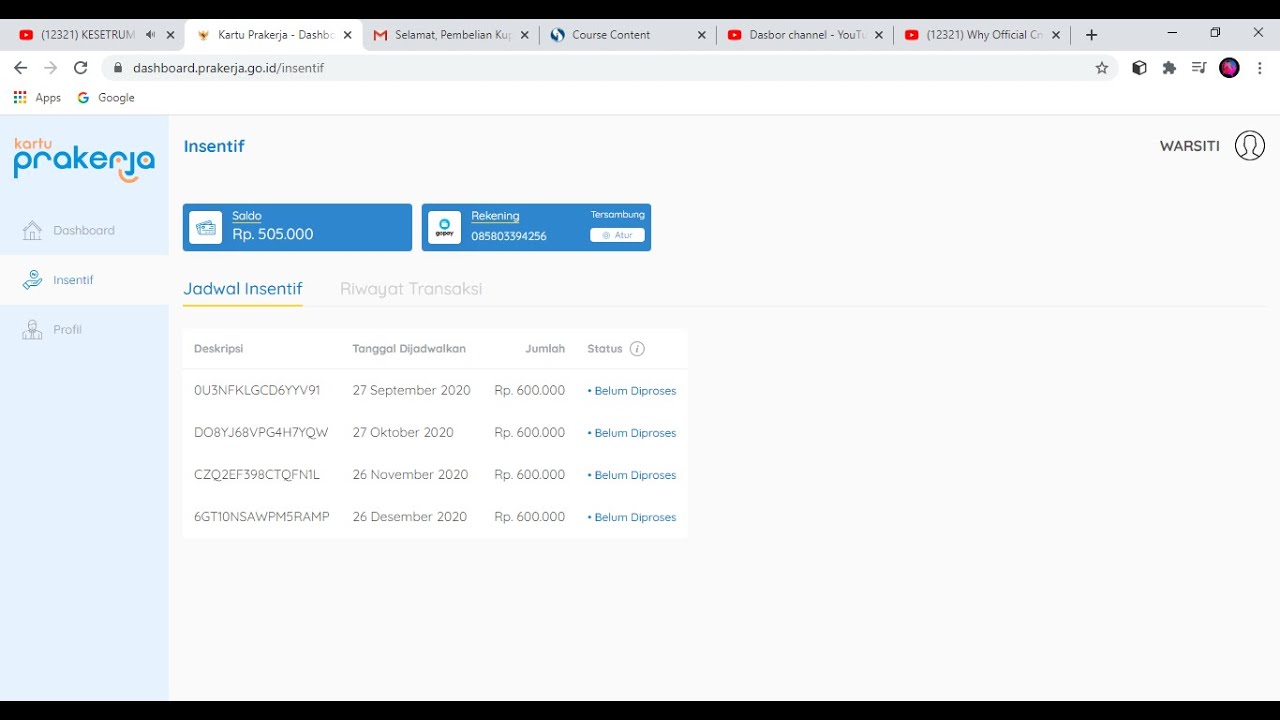Open the Google bookmark
Screen dimensions: 1280x720
106,98
